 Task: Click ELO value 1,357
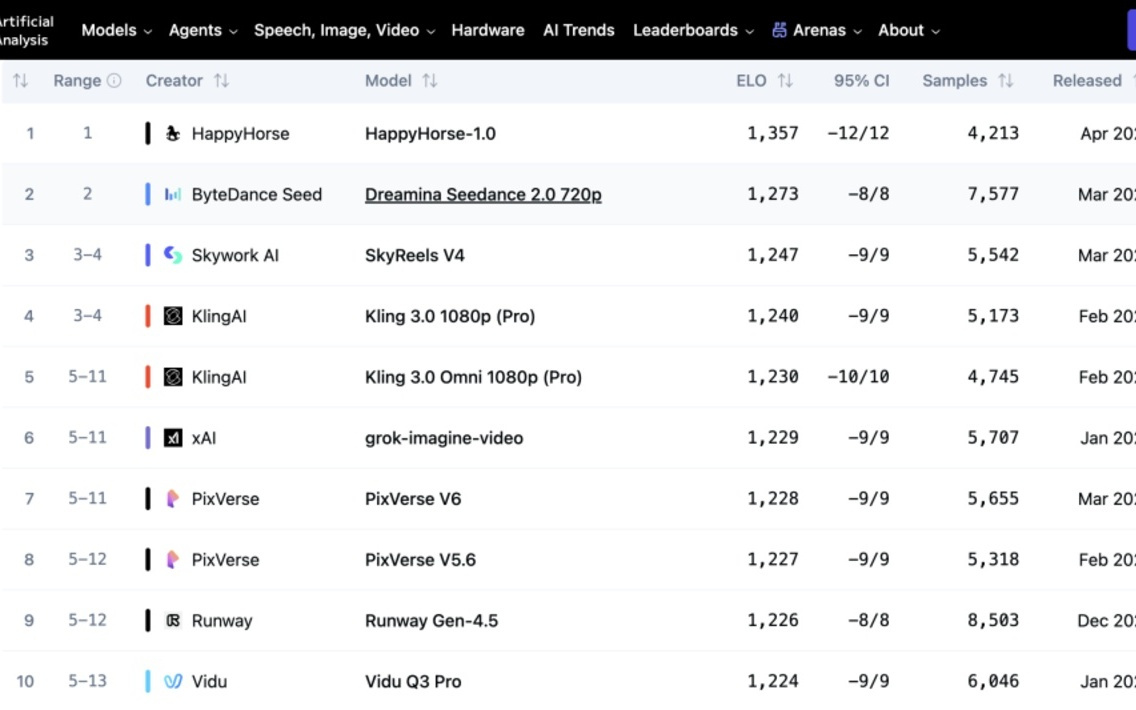tap(773, 133)
